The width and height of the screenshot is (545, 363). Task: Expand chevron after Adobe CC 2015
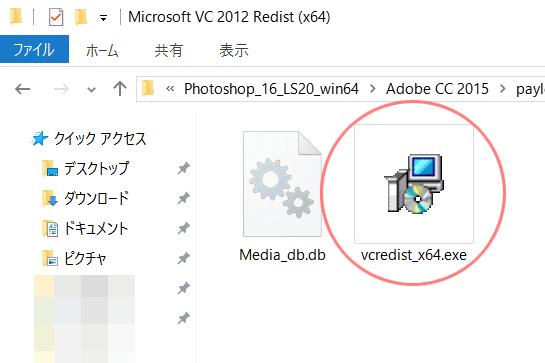tap(503, 89)
